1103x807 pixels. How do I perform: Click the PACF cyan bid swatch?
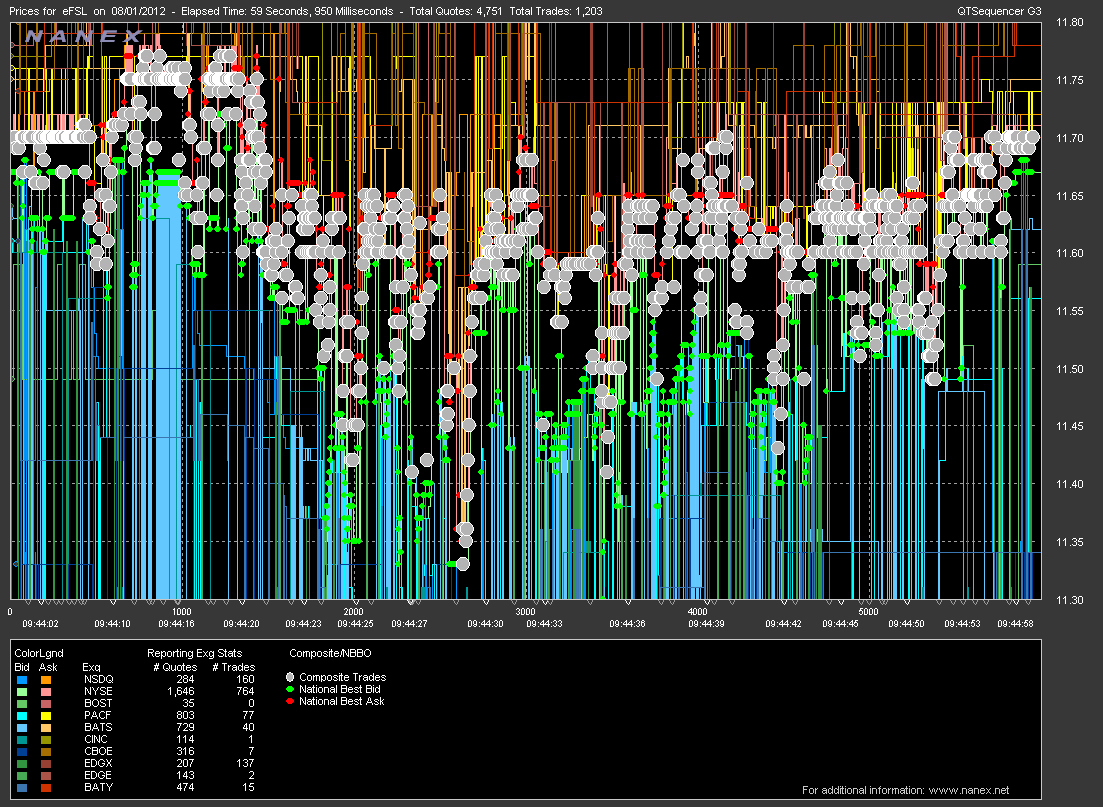[22, 716]
